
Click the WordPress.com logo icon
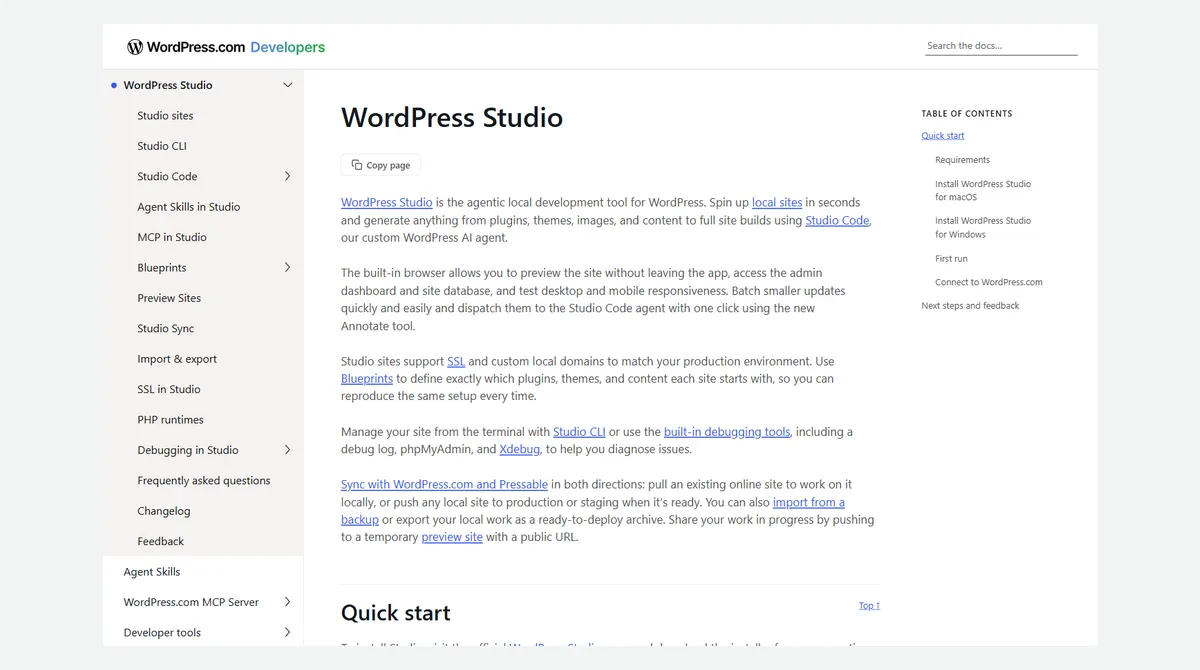click(135, 47)
